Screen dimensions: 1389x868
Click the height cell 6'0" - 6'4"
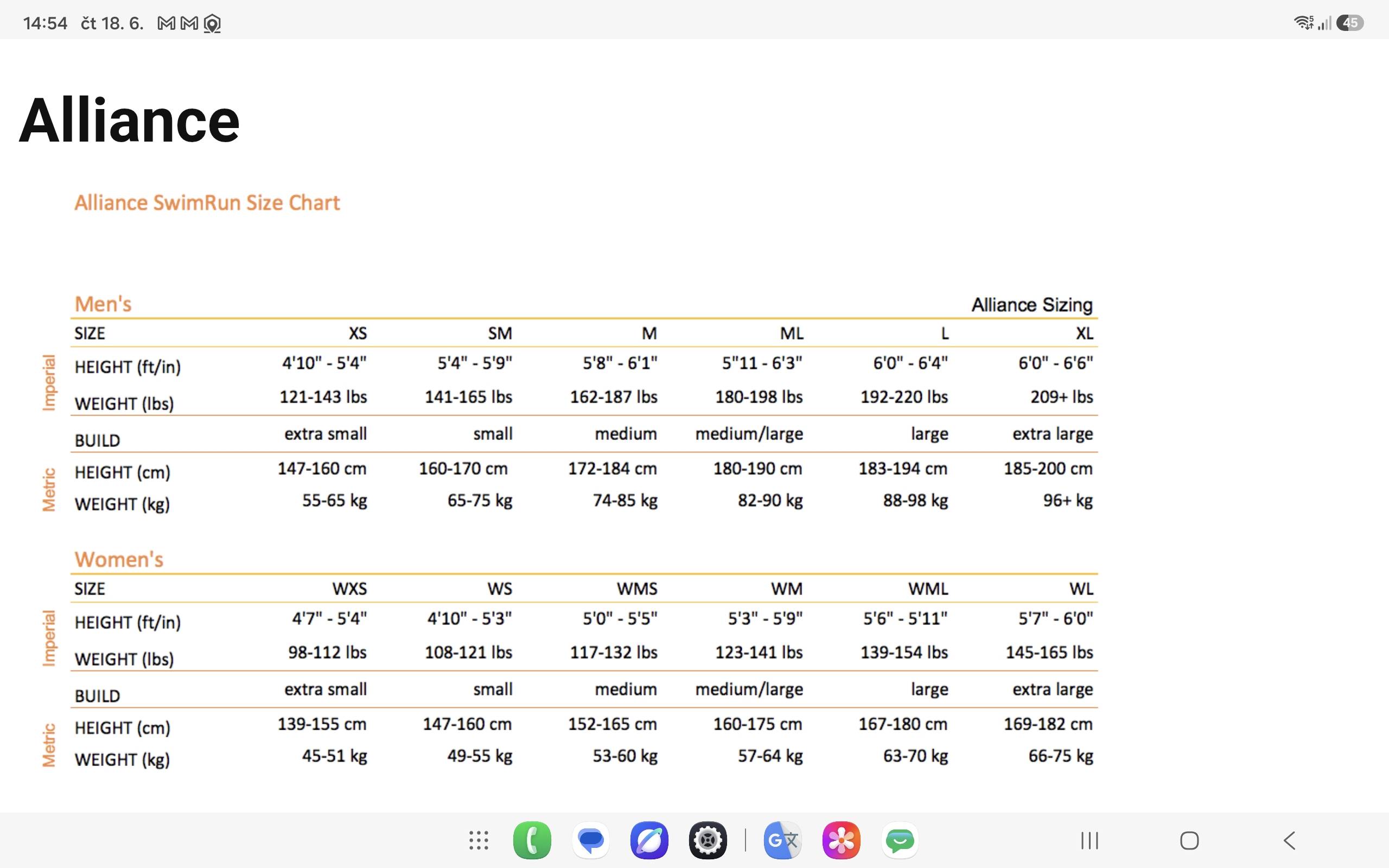tap(910, 363)
